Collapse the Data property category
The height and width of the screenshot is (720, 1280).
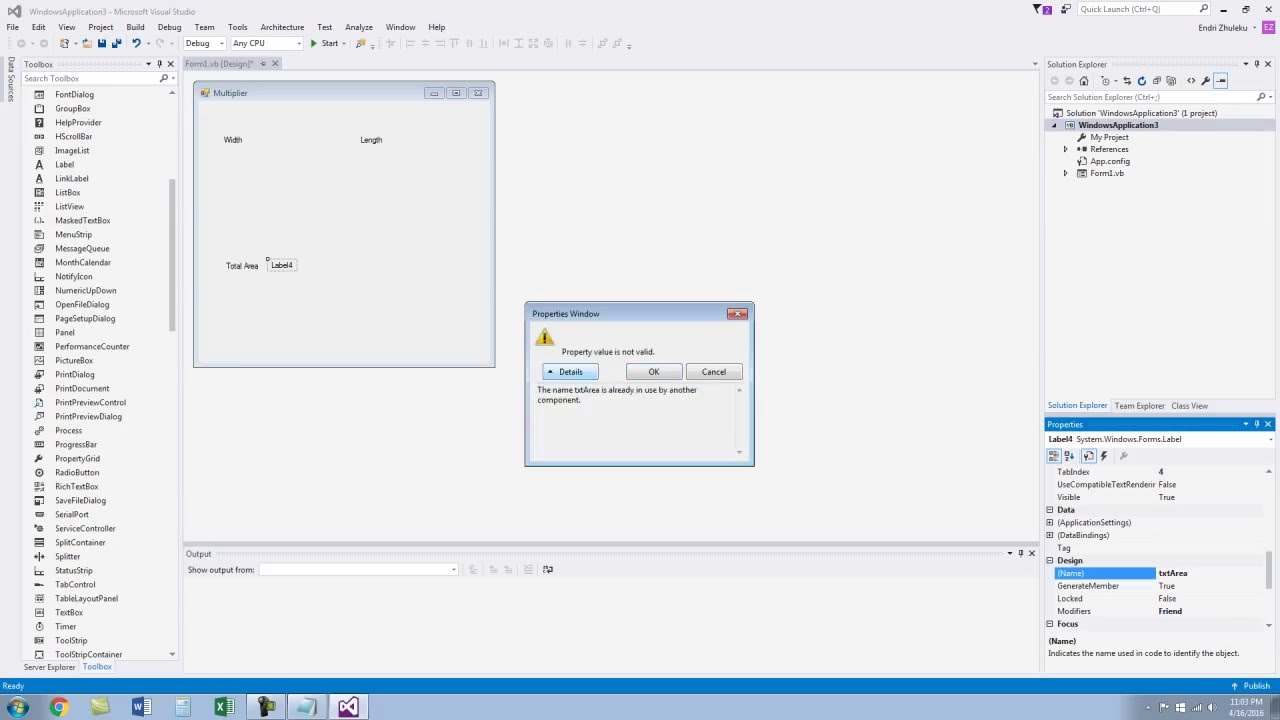[x=1050, y=510]
